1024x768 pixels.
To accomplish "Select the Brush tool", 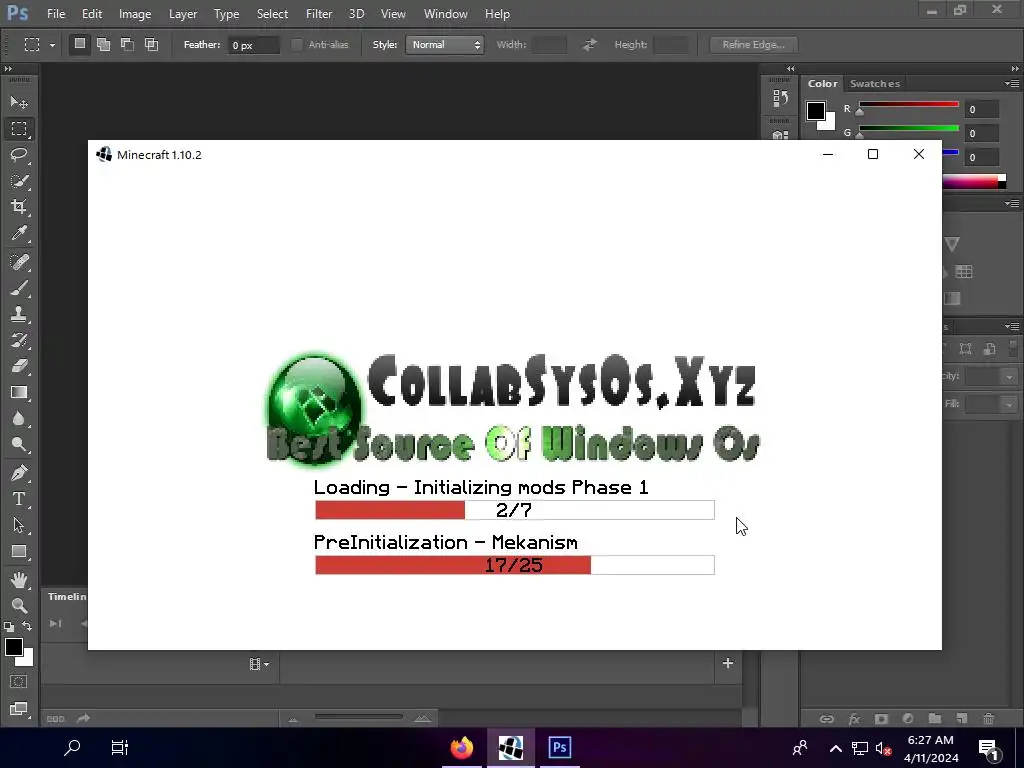I will tap(19, 288).
